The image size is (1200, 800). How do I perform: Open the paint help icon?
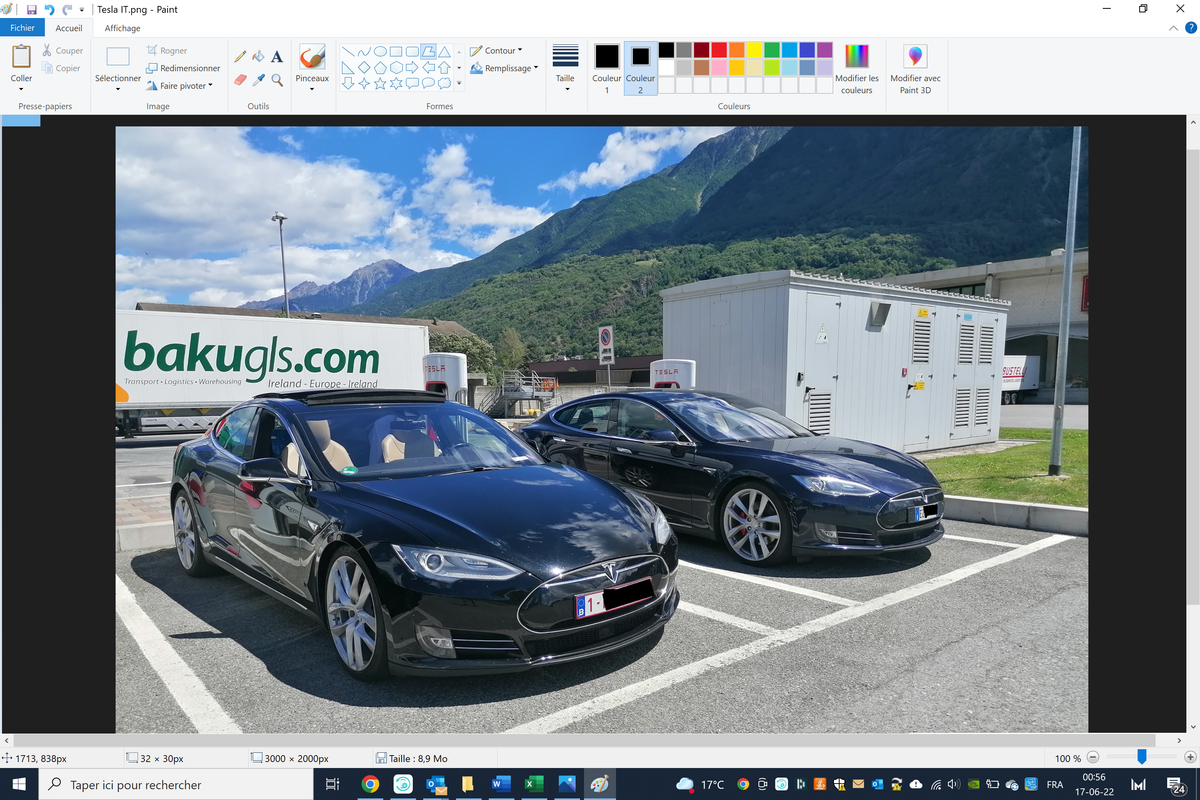point(1190,28)
